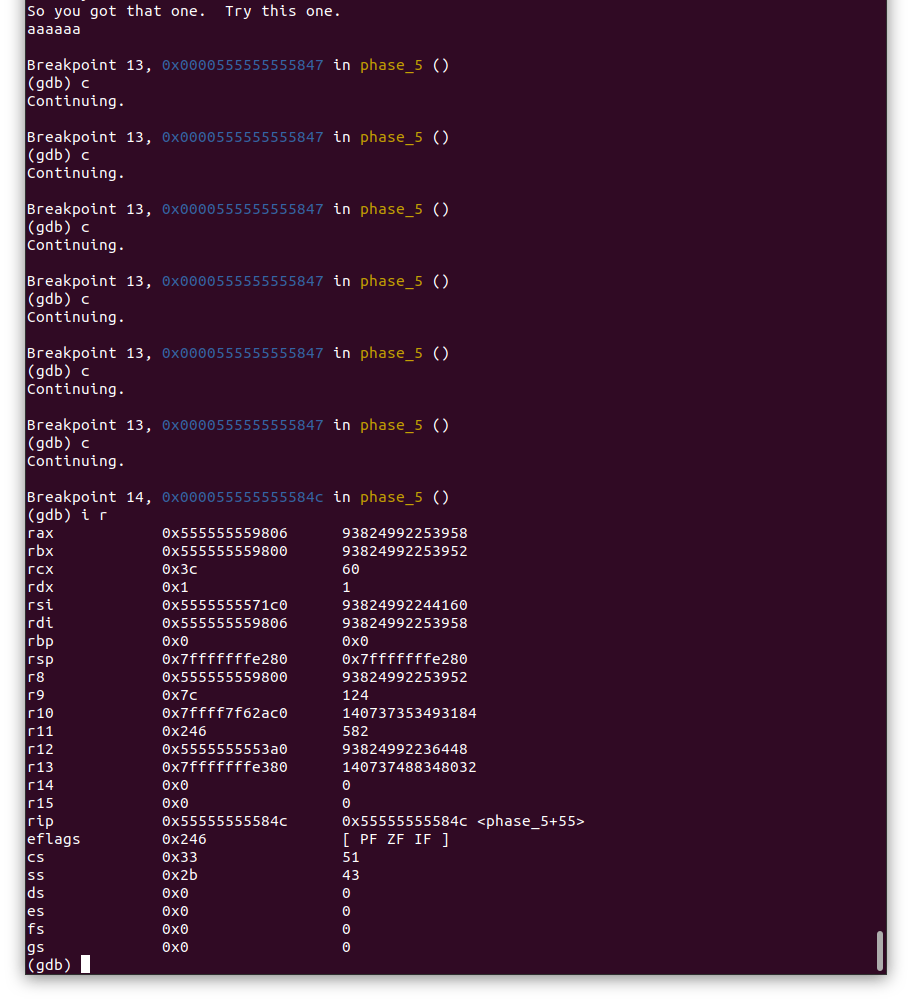Click rdx hex value 0x1
This screenshot has height=1003, width=912.
175,587
